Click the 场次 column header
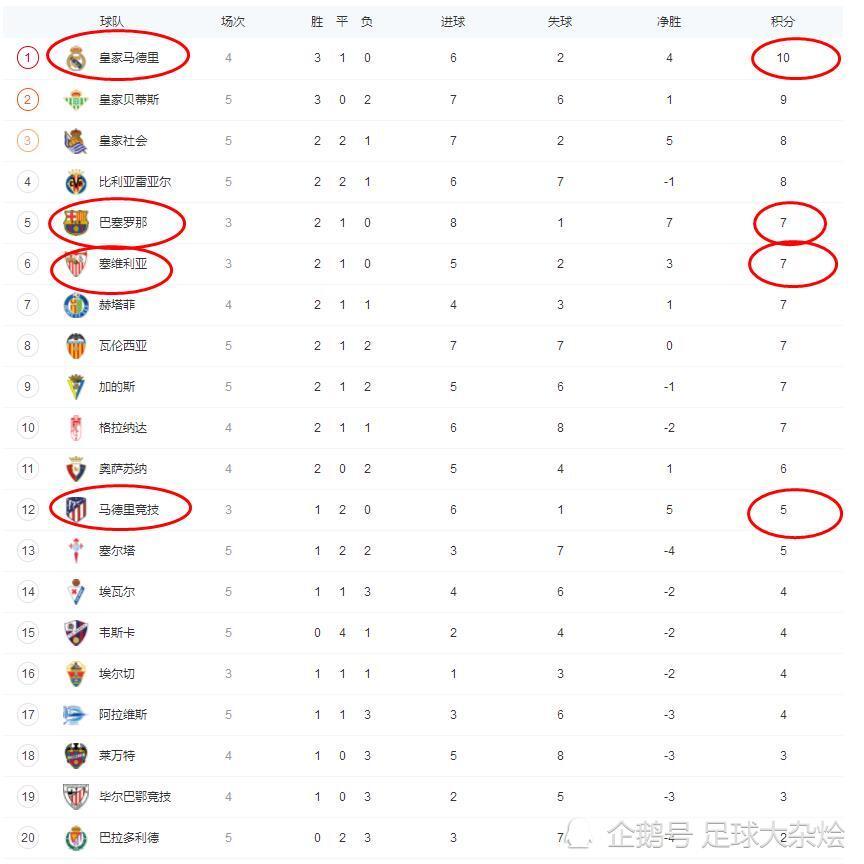The image size is (864, 864). (233, 22)
